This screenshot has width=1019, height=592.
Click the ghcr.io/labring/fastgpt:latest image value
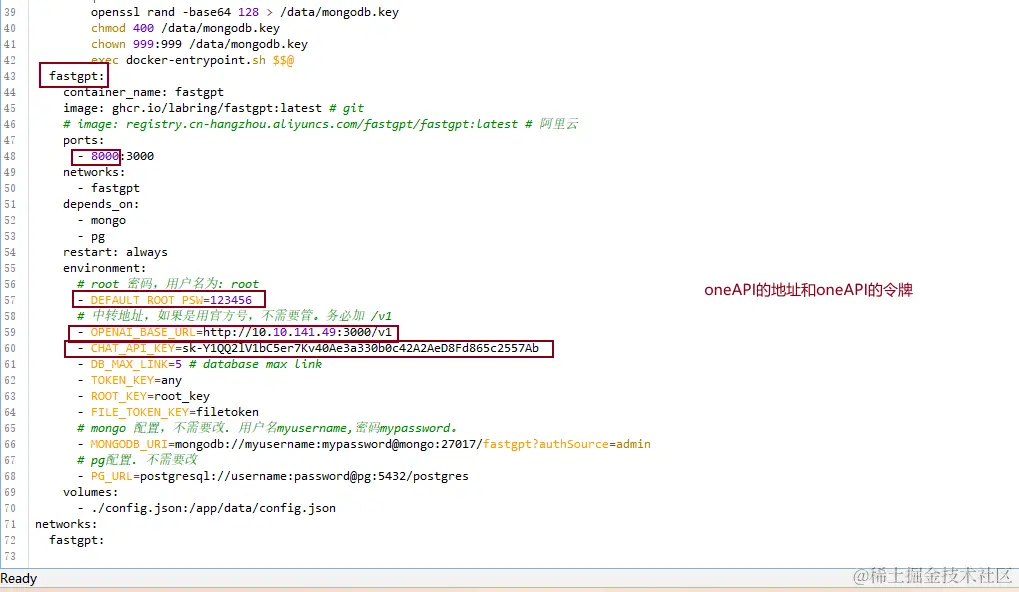point(216,108)
